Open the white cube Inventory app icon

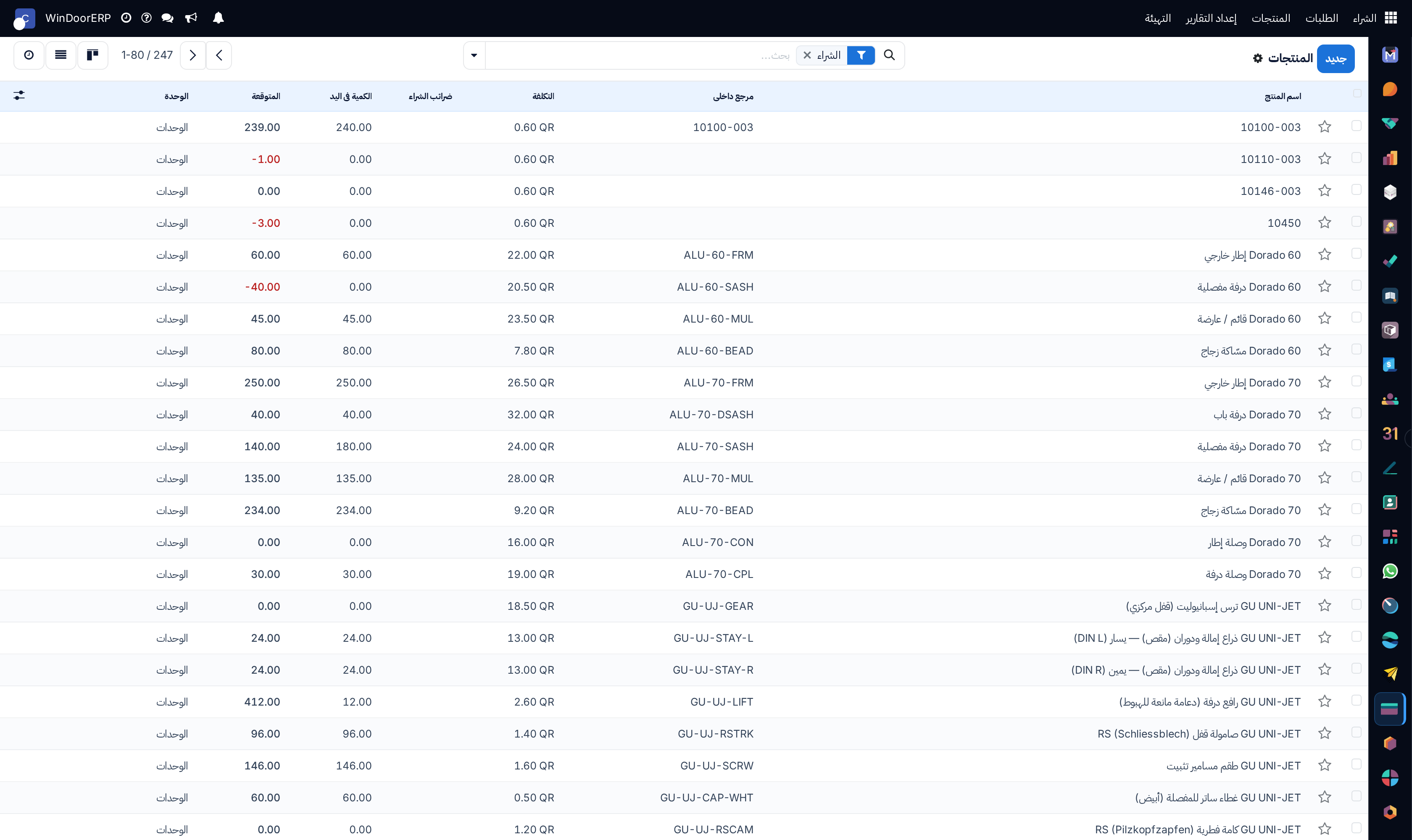1390,192
